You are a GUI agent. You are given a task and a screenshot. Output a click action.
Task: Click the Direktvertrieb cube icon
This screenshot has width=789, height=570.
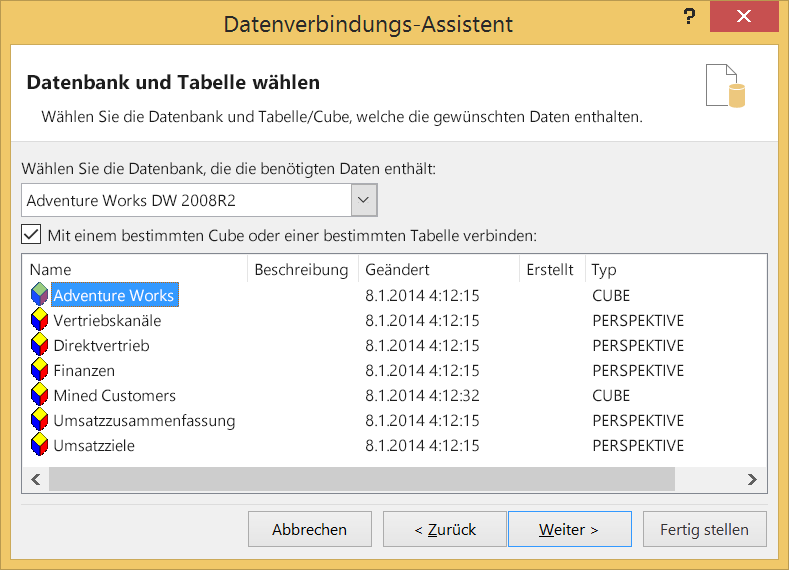[x=39, y=345]
